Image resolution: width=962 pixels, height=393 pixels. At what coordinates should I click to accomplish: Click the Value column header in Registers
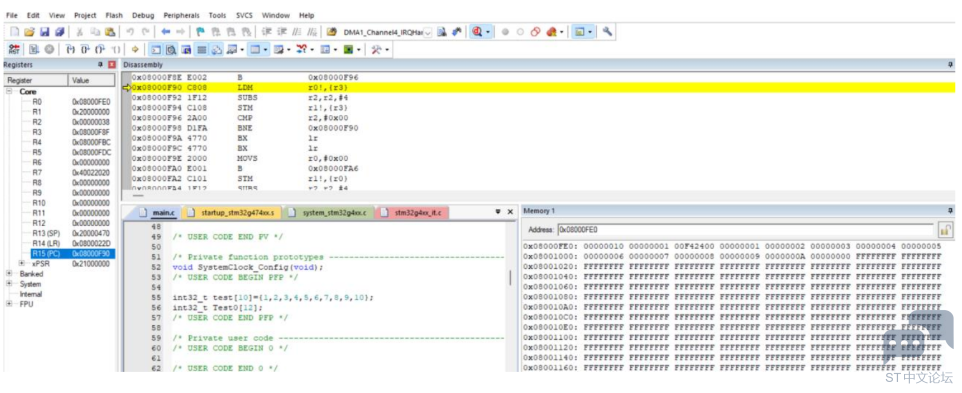[x=91, y=80]
